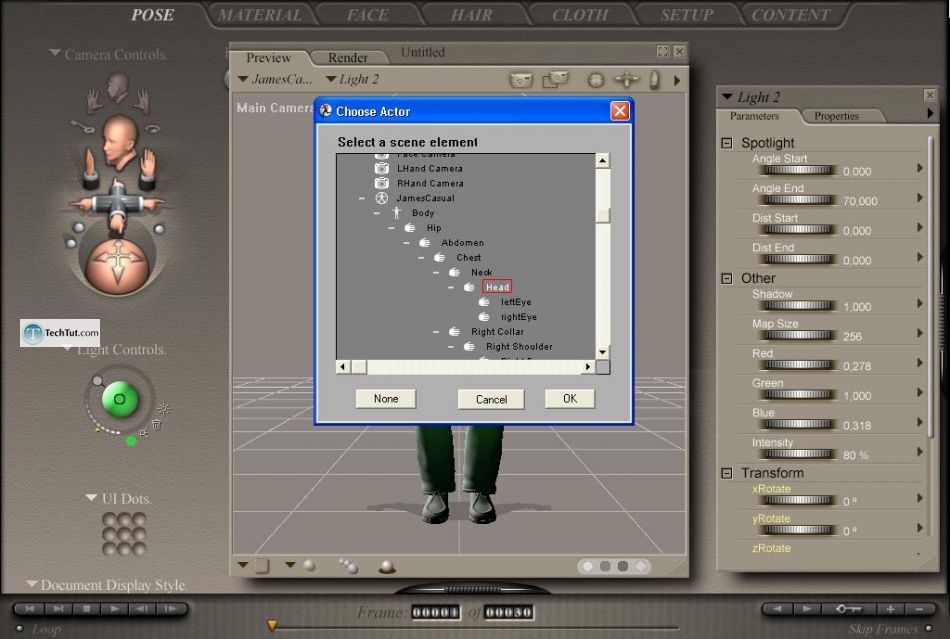The width and height of the screenshot is (950, 639).
Task: Click the render camera icon in preview toolbar
Action: click(521, 80)
